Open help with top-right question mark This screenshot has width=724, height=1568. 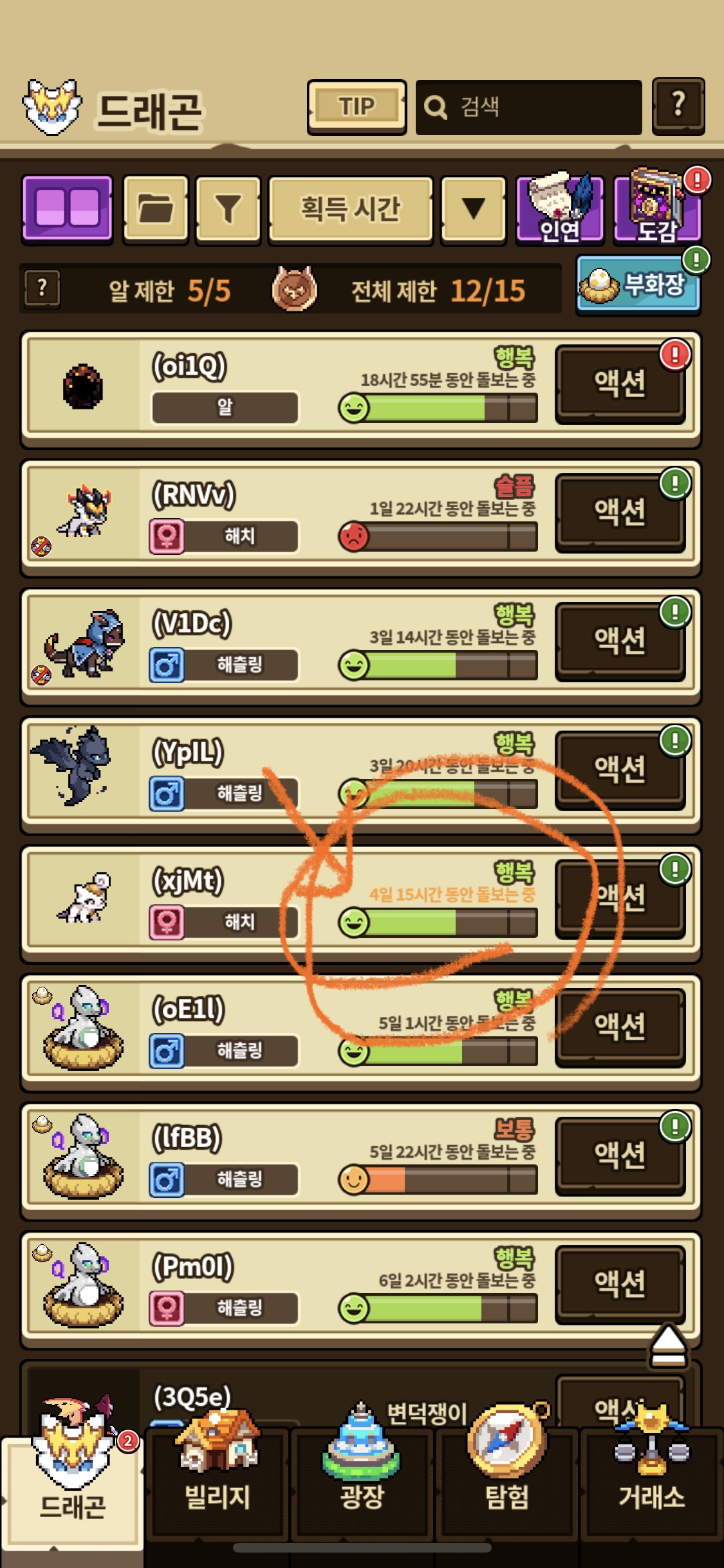[x=678, y=106]
